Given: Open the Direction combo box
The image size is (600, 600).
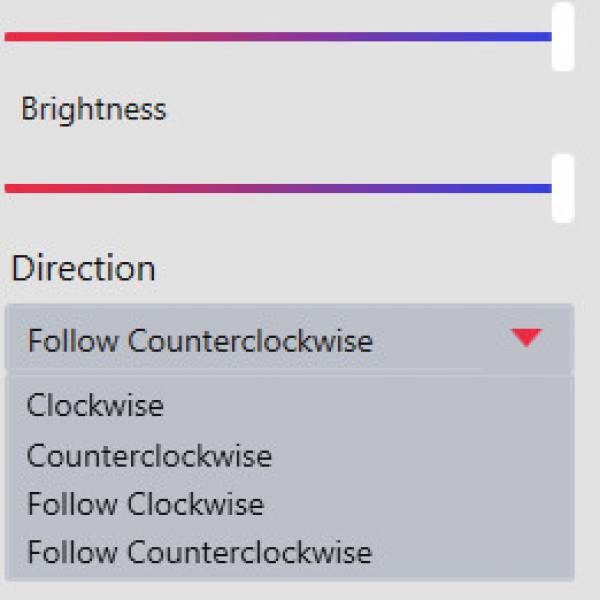Looking at the screenshot, I should click(x=288, y=340).
